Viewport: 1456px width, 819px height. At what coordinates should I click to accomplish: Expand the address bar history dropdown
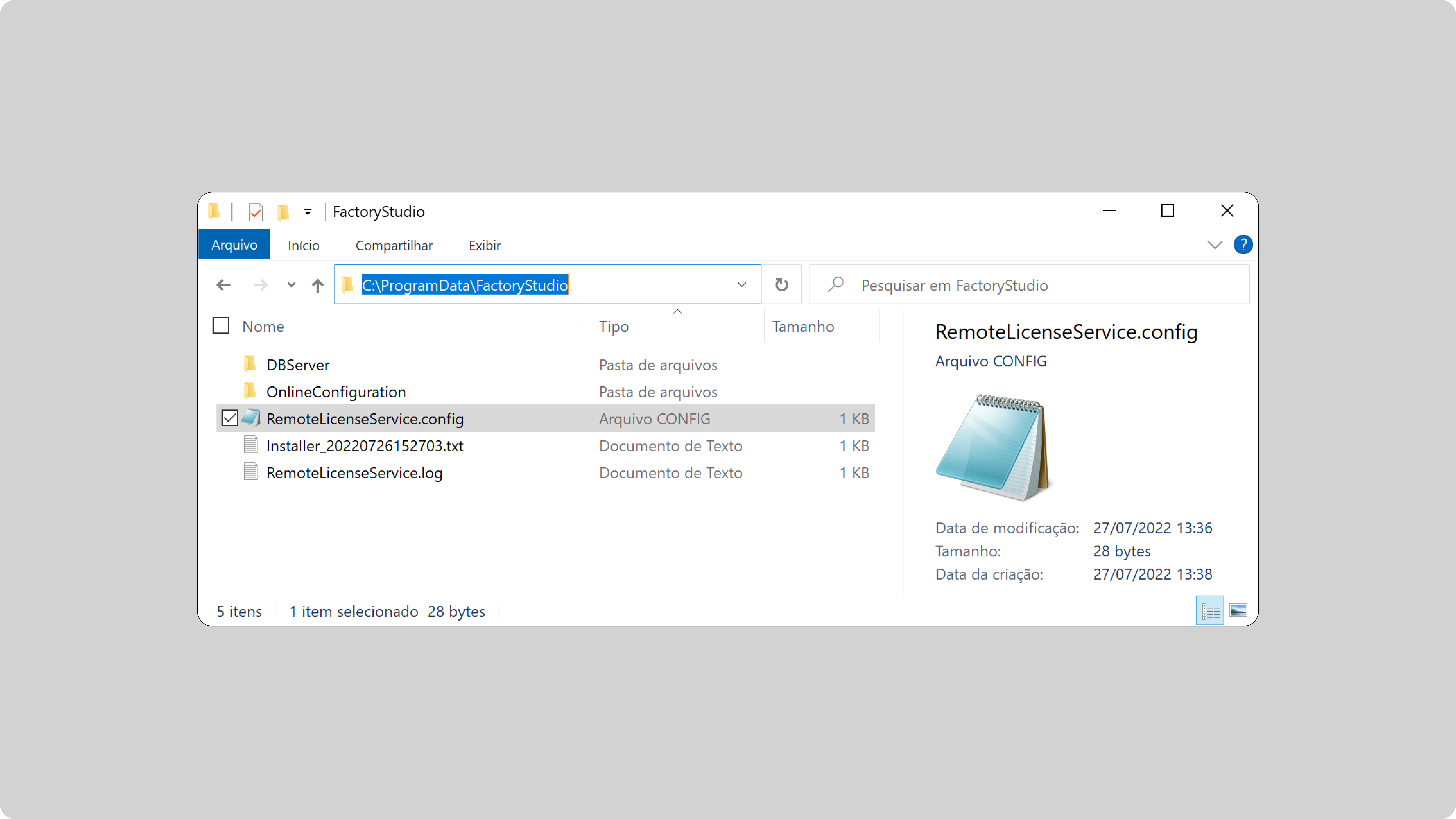click(x=742, y=285)
